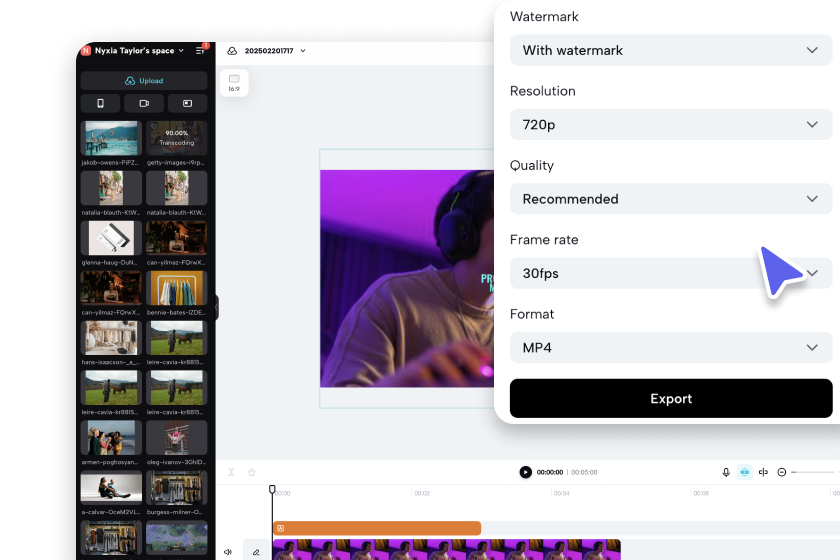Click the video preview canvas image

tap(407, 279)
